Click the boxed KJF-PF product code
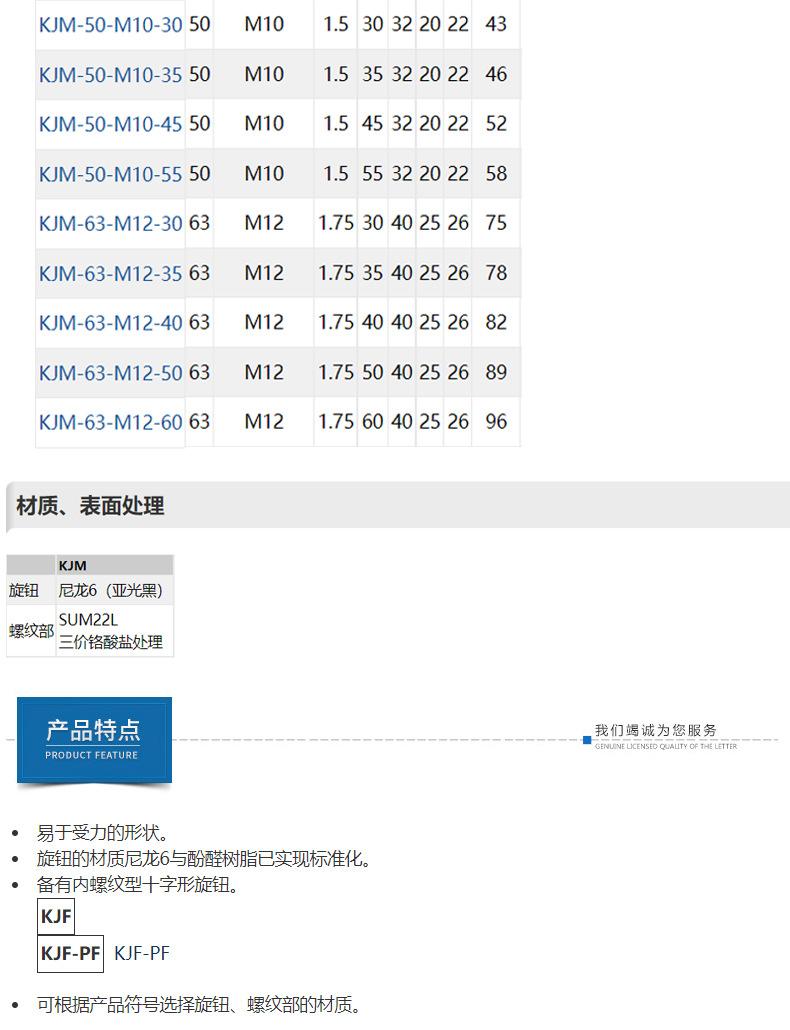 click(x=70, y=953)
